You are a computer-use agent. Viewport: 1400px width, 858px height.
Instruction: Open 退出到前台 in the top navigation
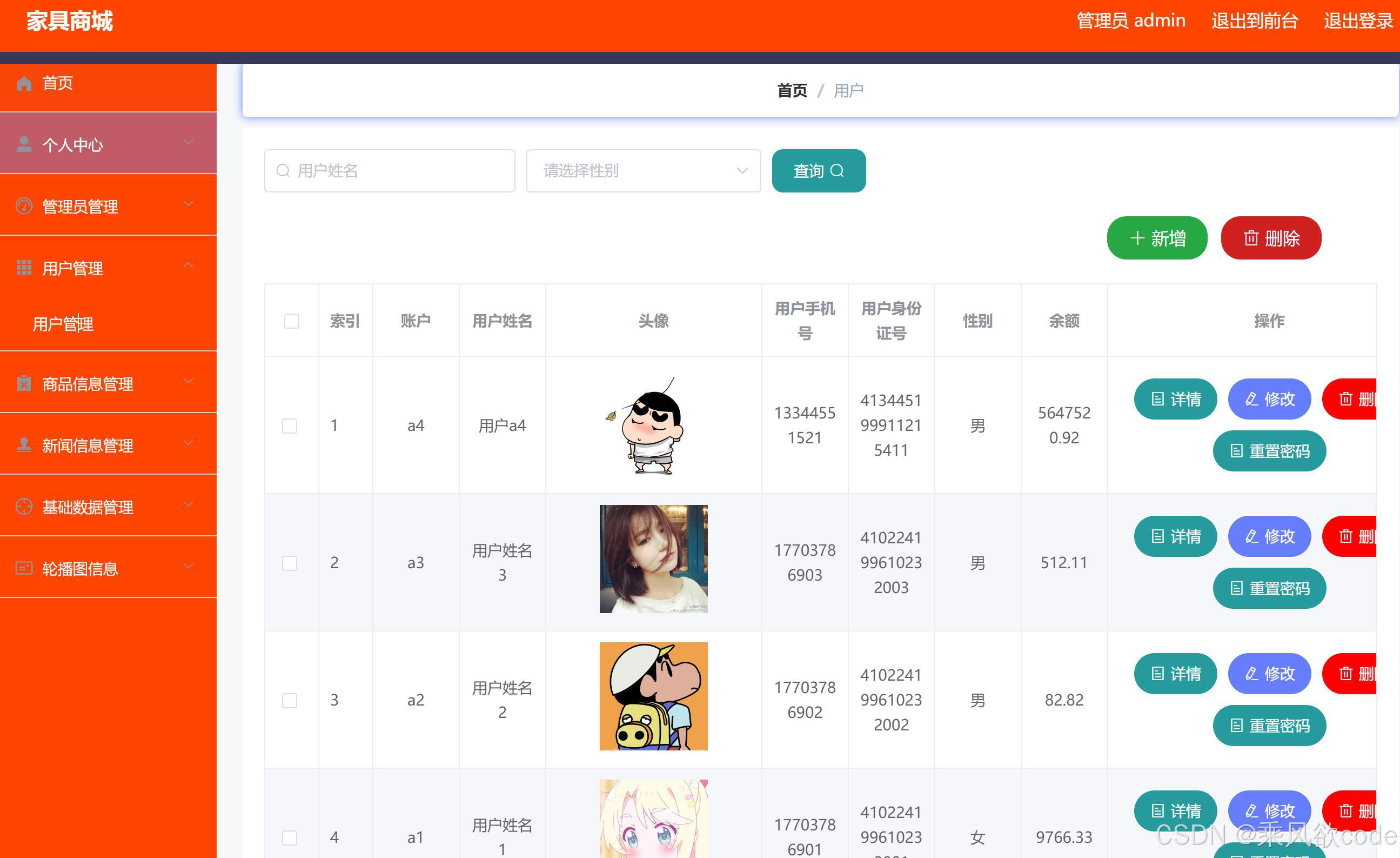coord(1254,21)
